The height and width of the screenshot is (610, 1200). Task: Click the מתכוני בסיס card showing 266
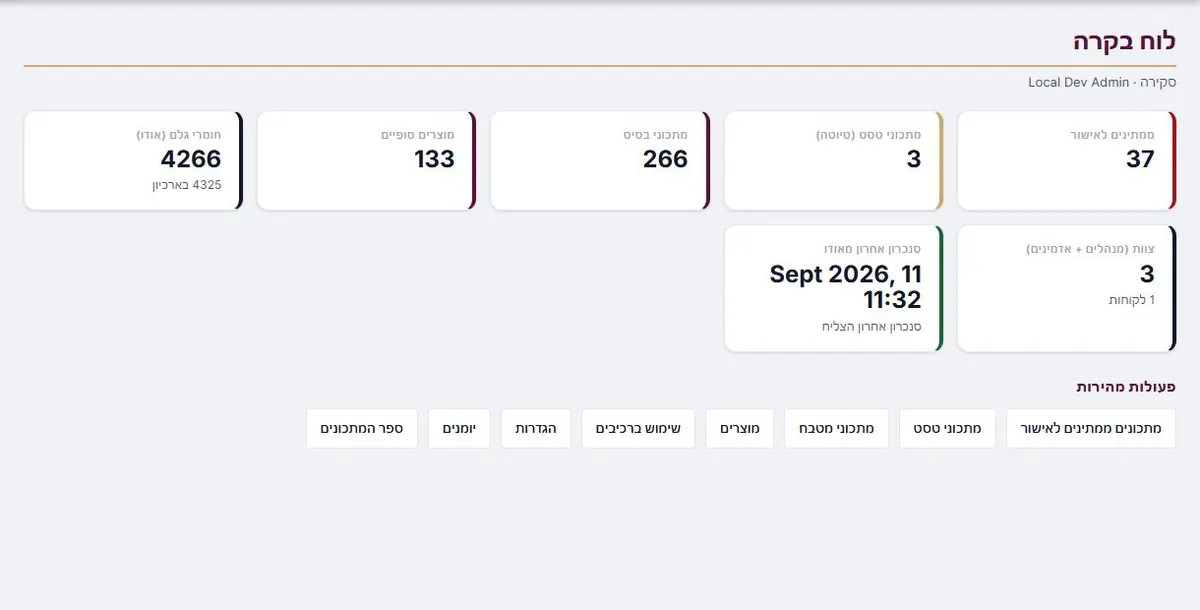point(600,161)
